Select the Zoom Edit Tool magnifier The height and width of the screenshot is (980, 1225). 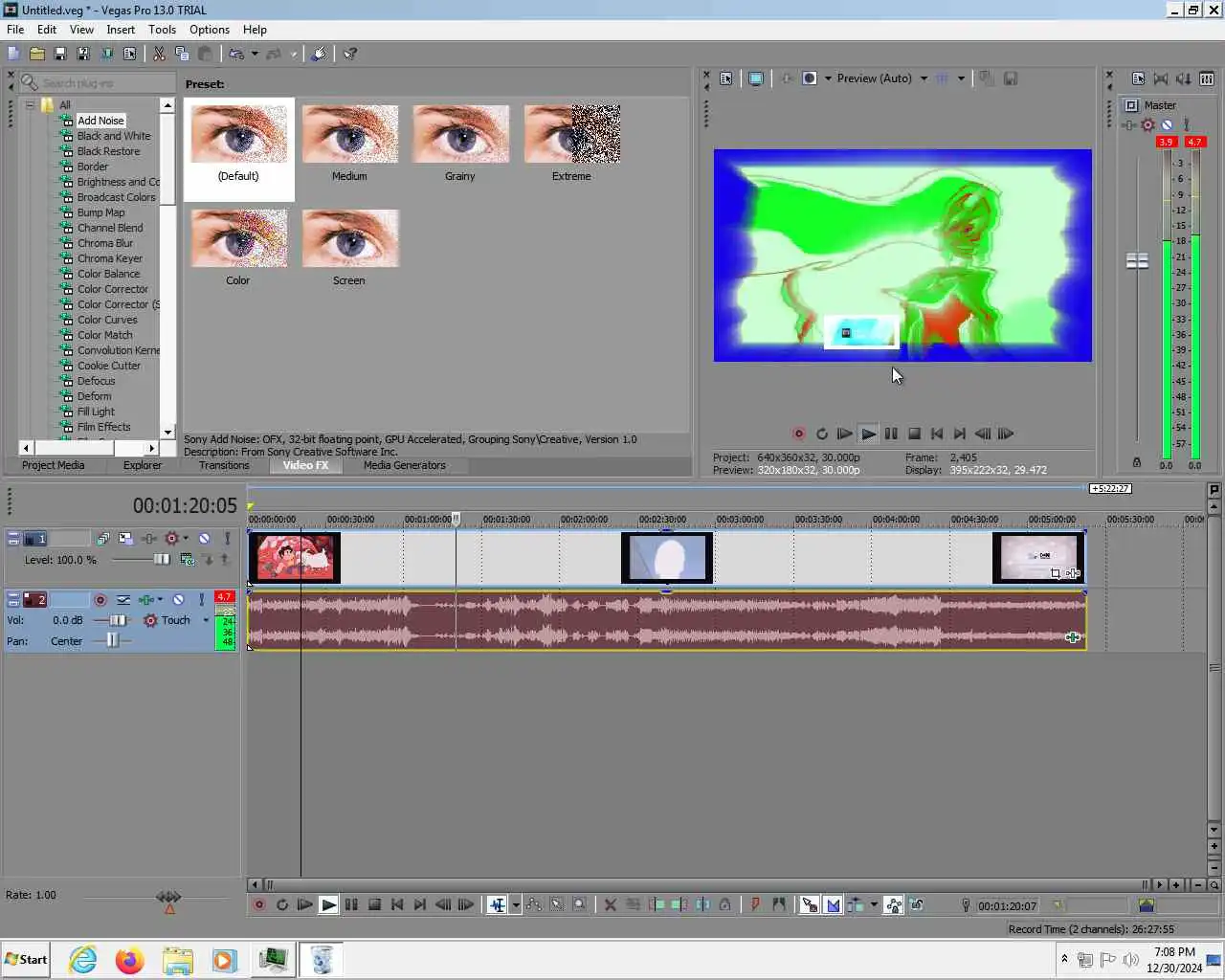(x=580, y=905)
